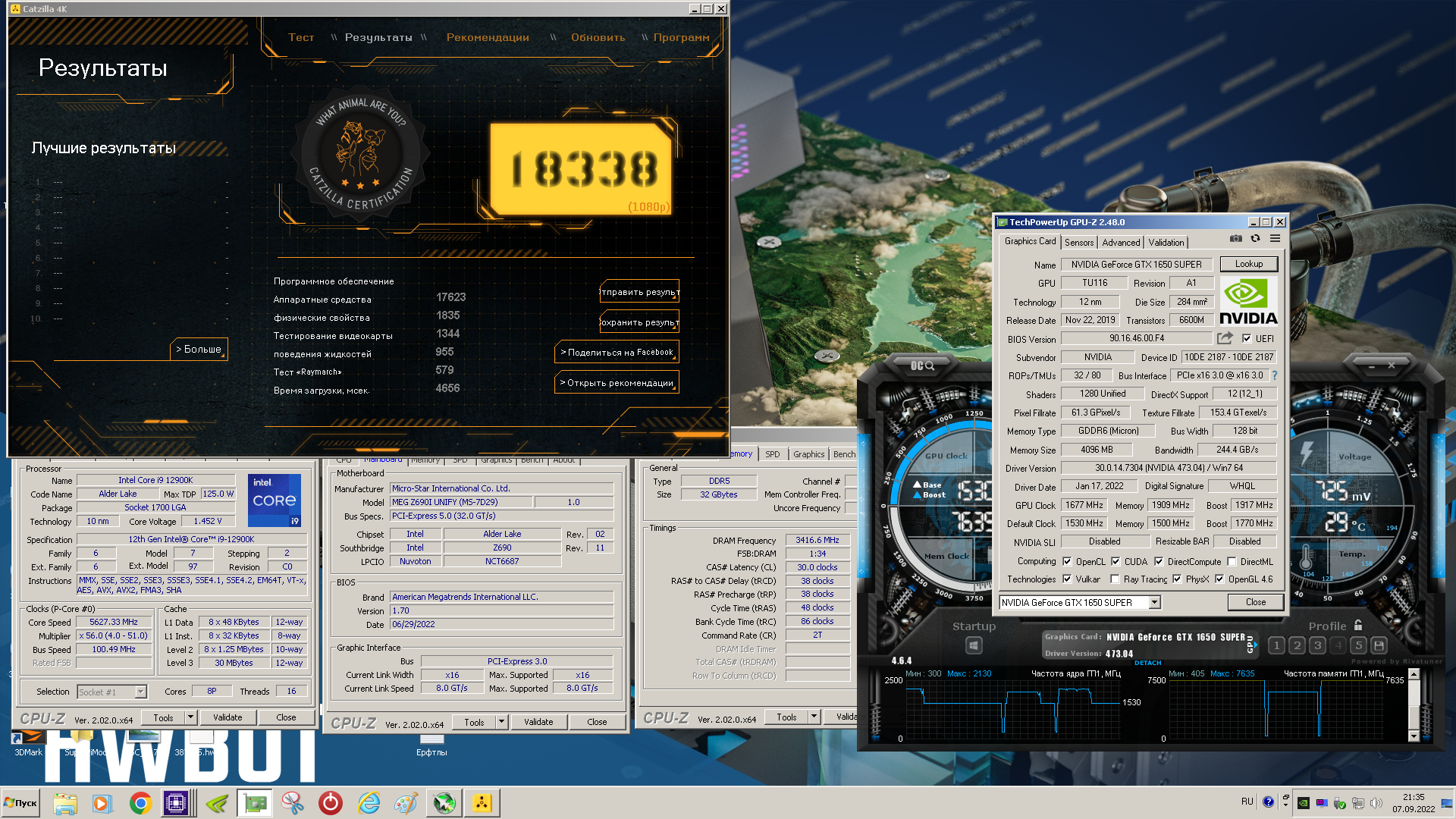Toggle DirectCompute checkbox
The image size is (1456, 819).
(x=1159, y=562)
